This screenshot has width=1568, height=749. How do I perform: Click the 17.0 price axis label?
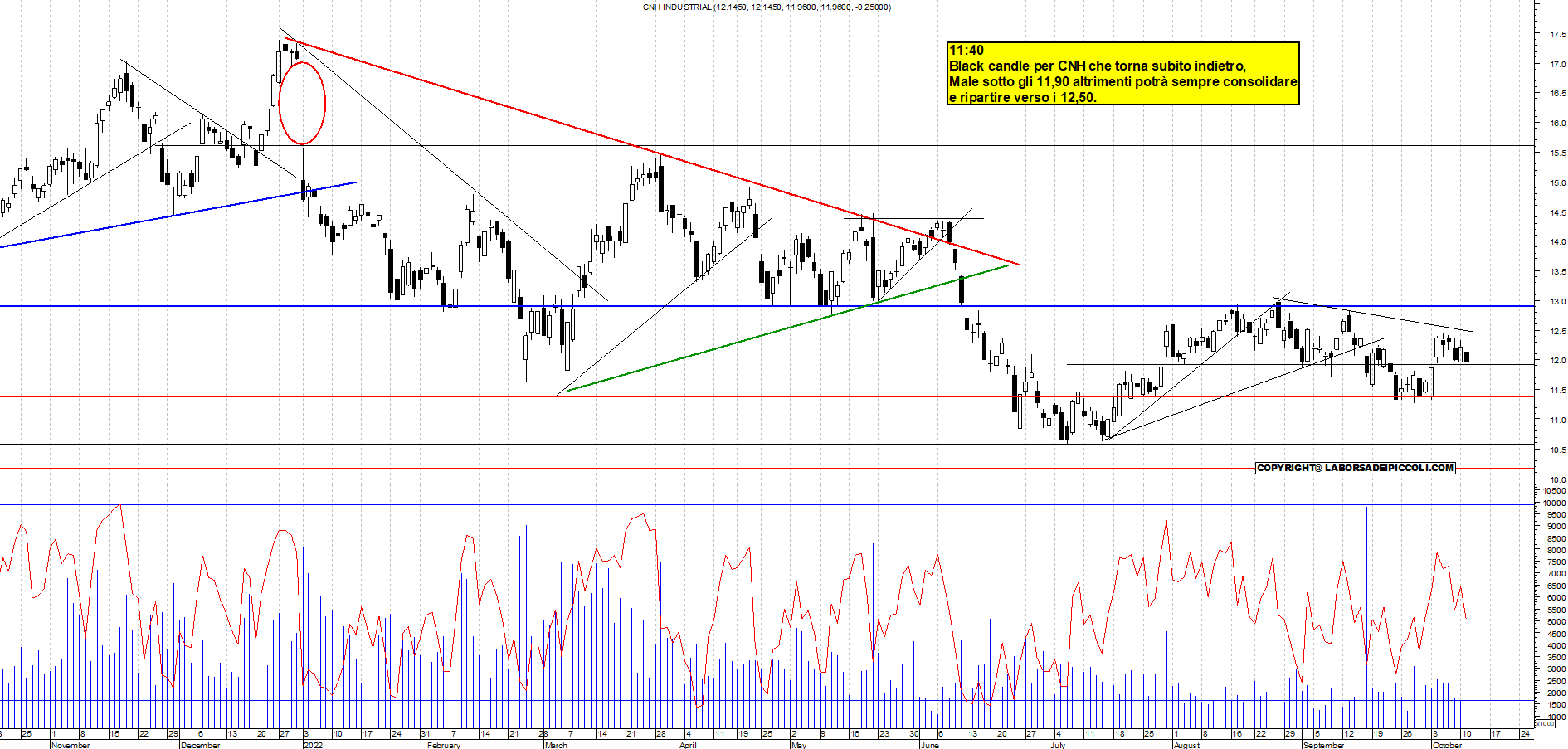[1557, 64]
